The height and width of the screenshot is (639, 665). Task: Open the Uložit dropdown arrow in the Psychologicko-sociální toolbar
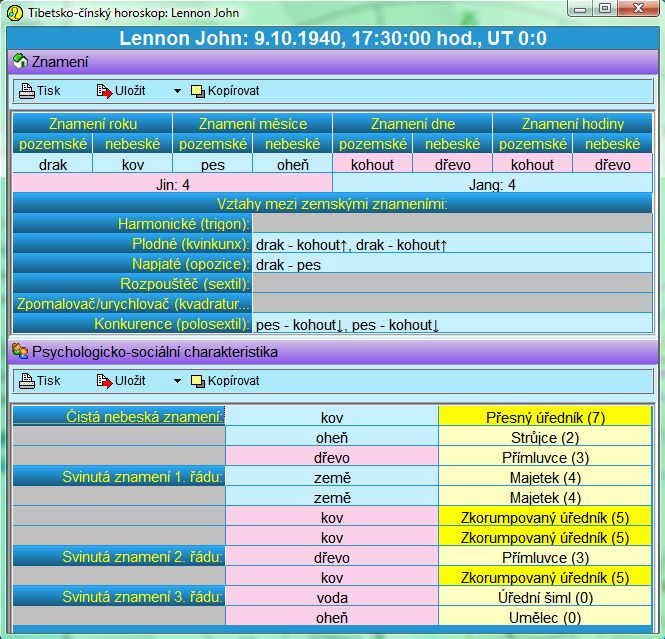coord(177,381)
